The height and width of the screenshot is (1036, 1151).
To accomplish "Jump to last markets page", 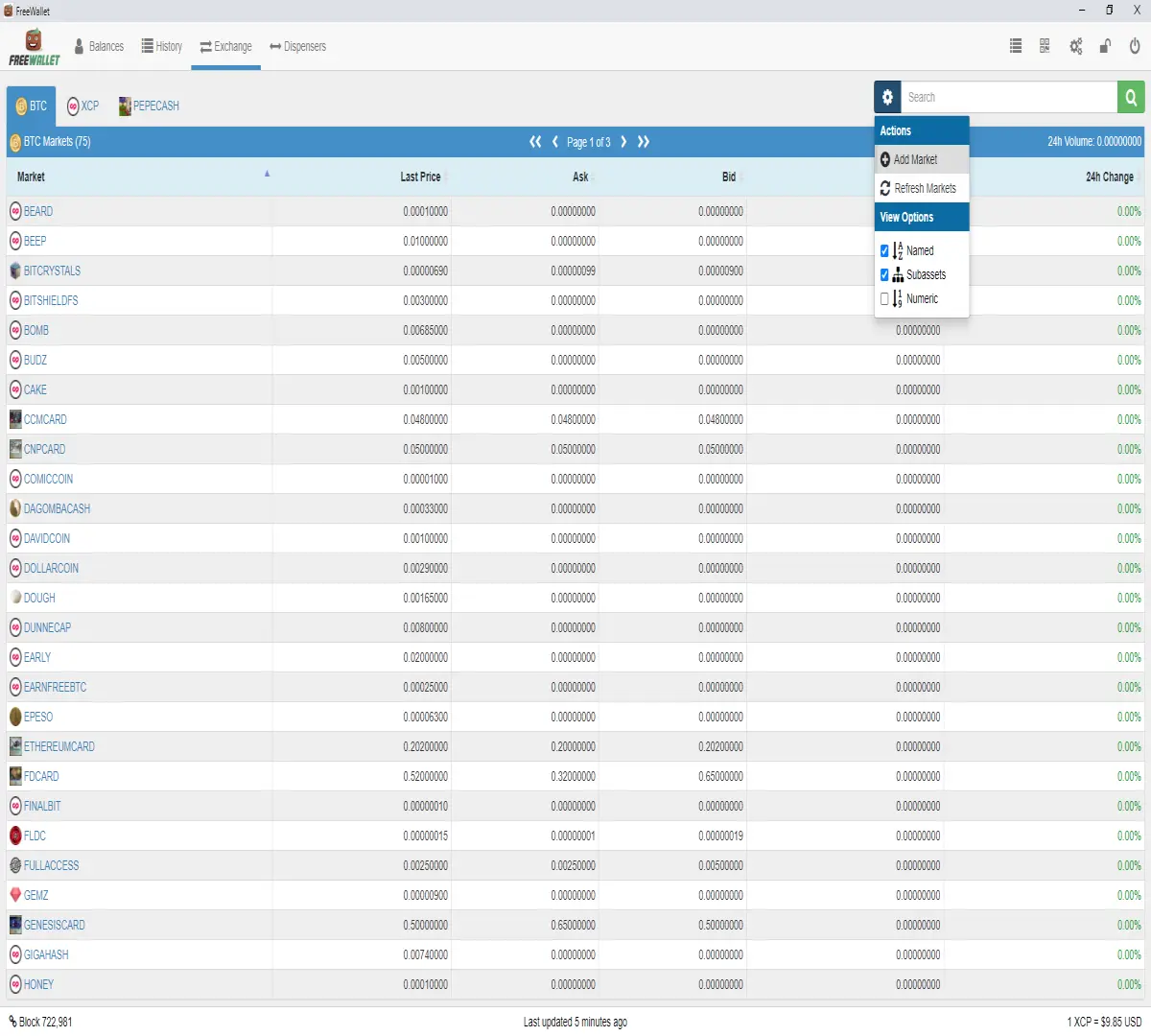I will (644, 142).
